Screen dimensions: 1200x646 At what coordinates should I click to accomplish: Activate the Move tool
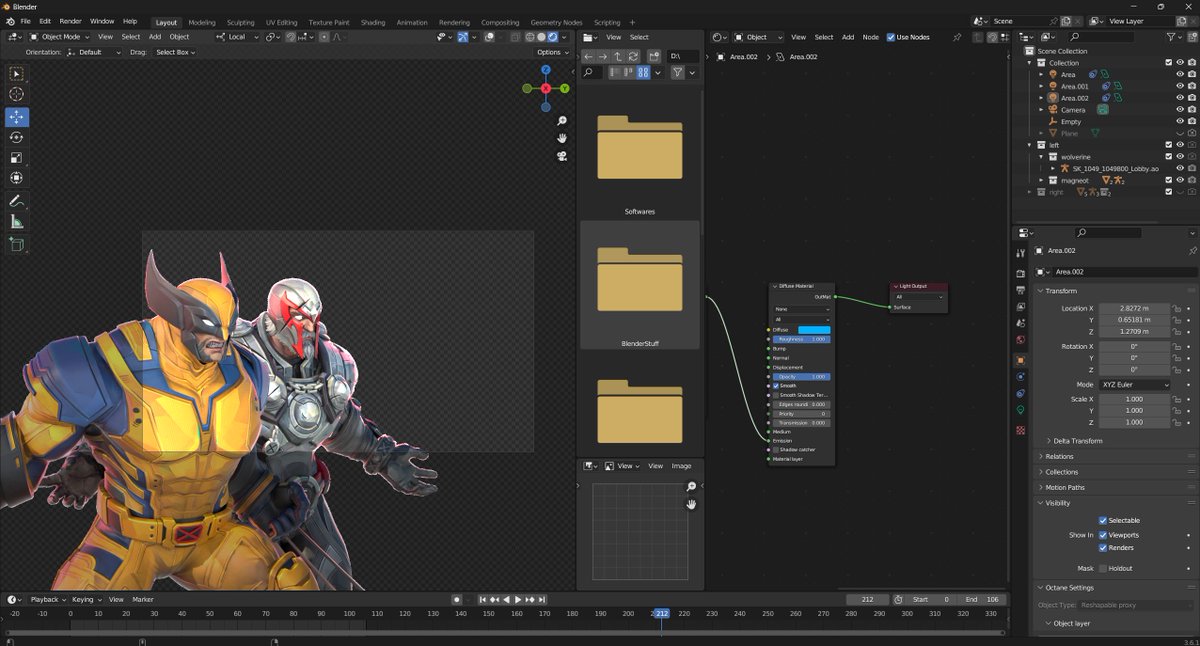[17, 117]
